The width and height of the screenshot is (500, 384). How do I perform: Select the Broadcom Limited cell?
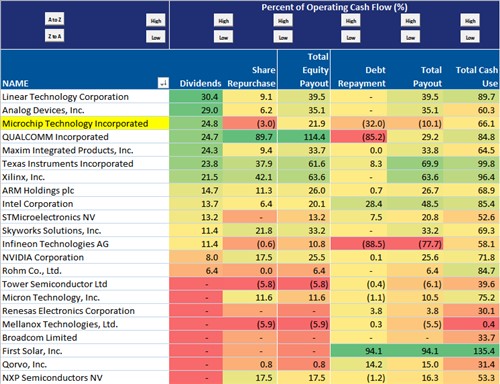click(x=85, y=337)
